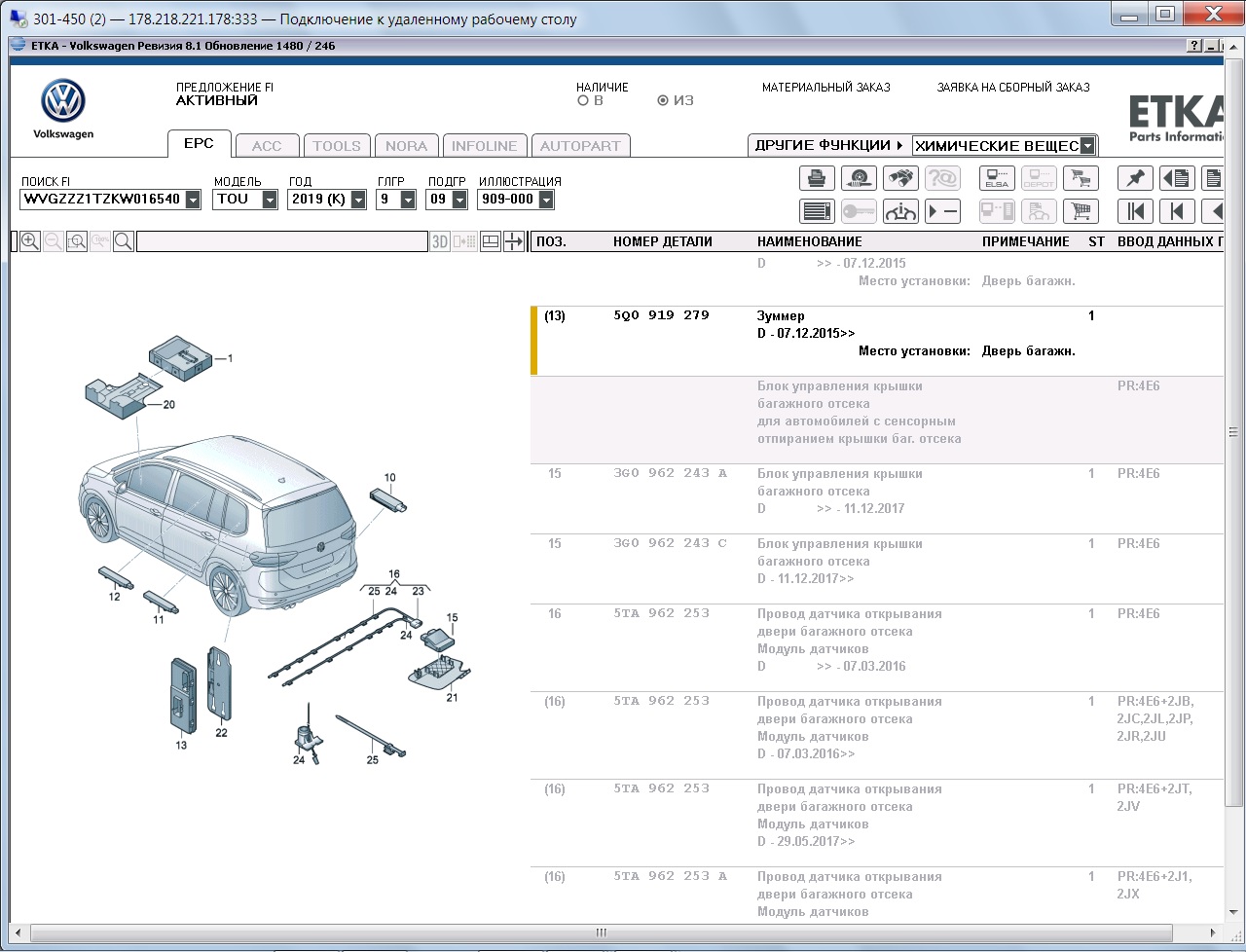Click the ПОИСК FI VIN input field
The width and height of the screenshot is (1246, 952).
[x=101, y=200]
